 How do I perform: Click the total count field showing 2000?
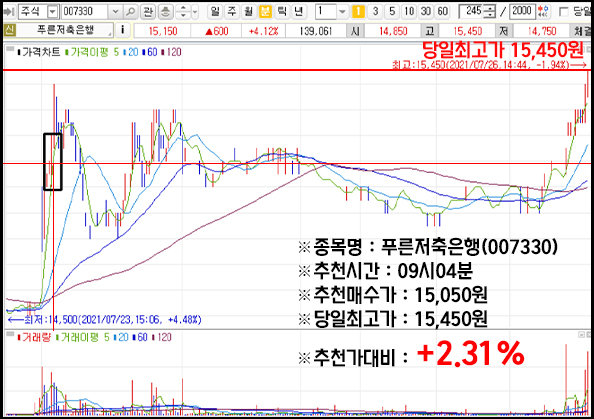[x=522, y=12]
